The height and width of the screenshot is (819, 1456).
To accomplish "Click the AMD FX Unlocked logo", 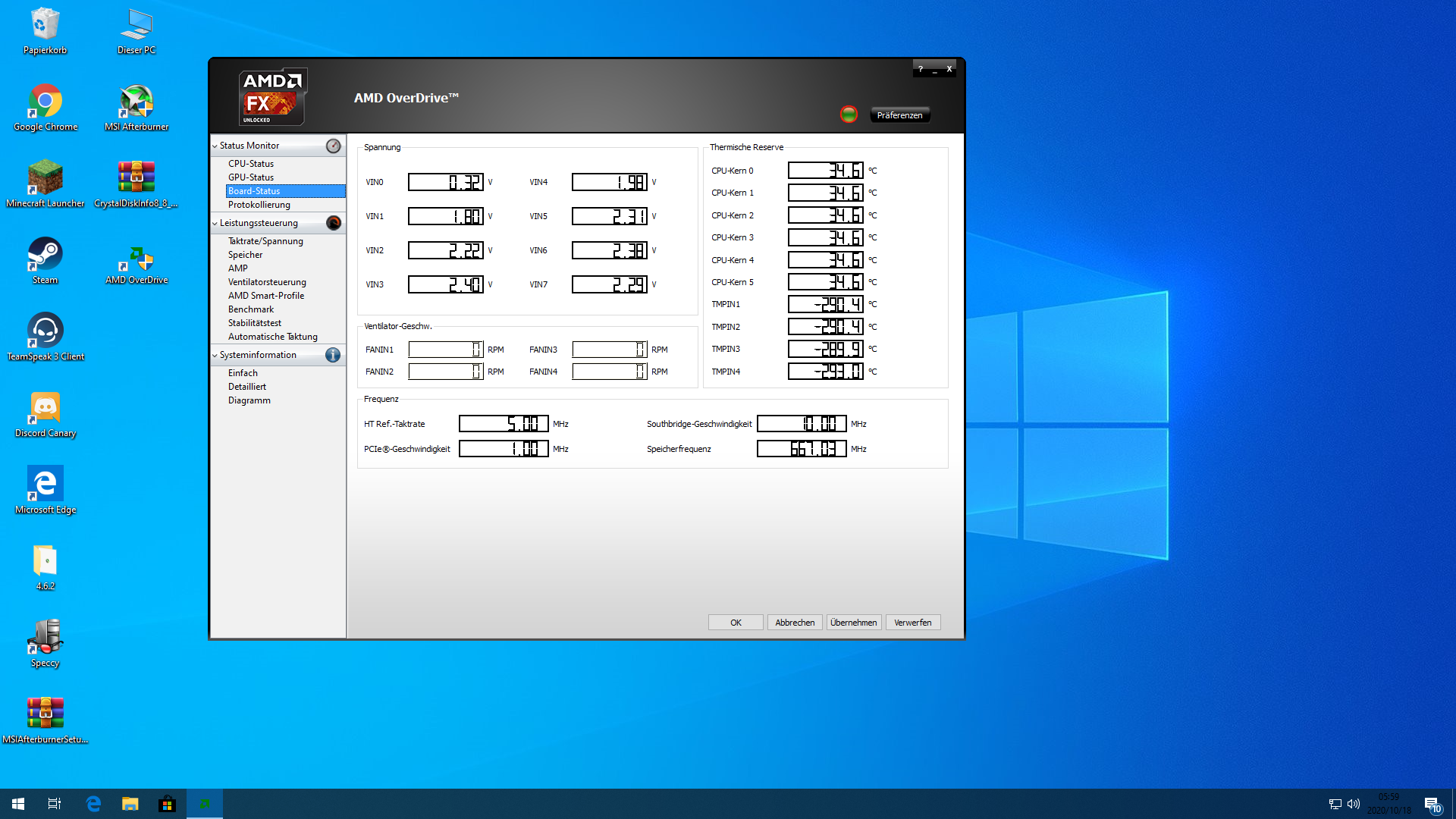I will point(272,97).
